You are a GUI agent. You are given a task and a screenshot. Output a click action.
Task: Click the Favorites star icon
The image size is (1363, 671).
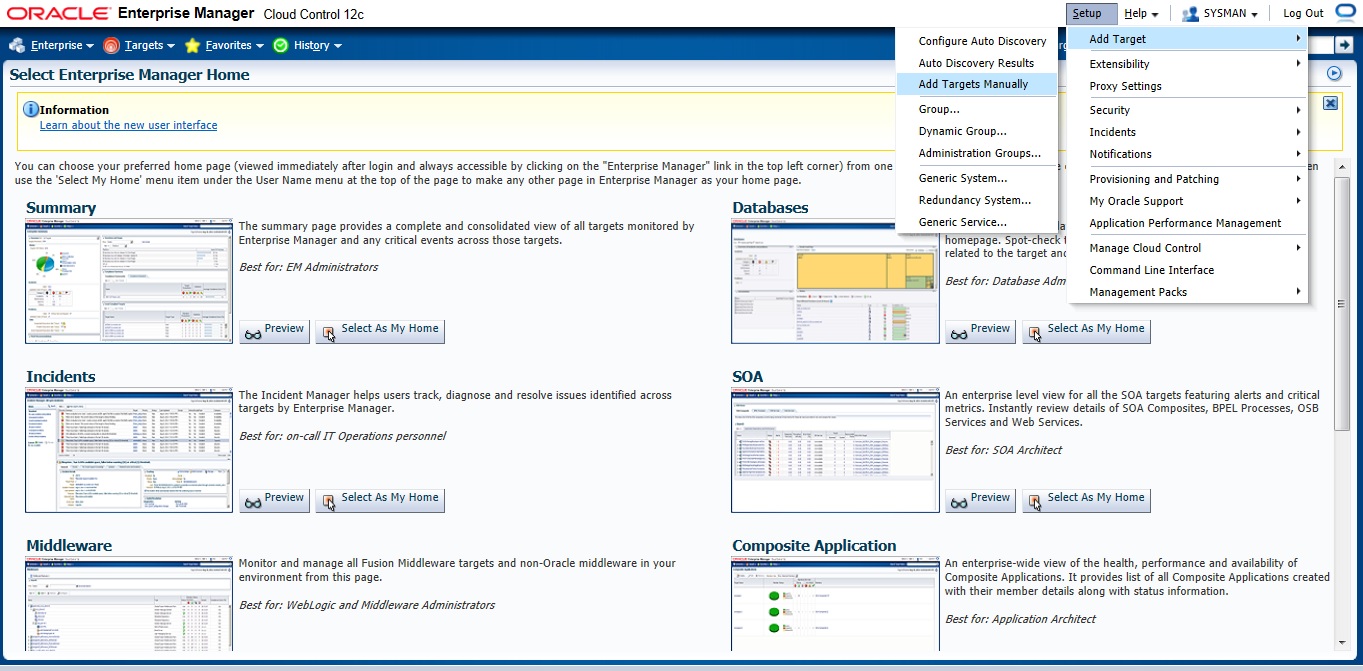(192, 46)
